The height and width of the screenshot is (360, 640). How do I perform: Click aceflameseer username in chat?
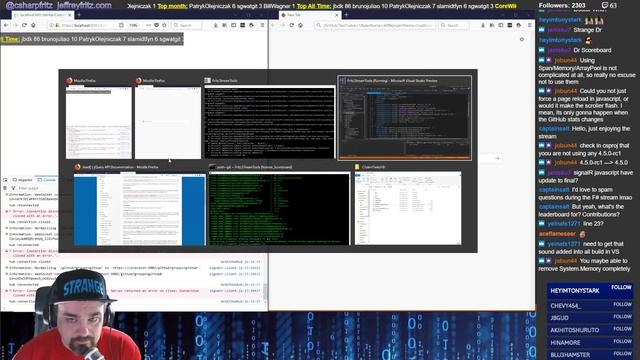tap(557, 234)
